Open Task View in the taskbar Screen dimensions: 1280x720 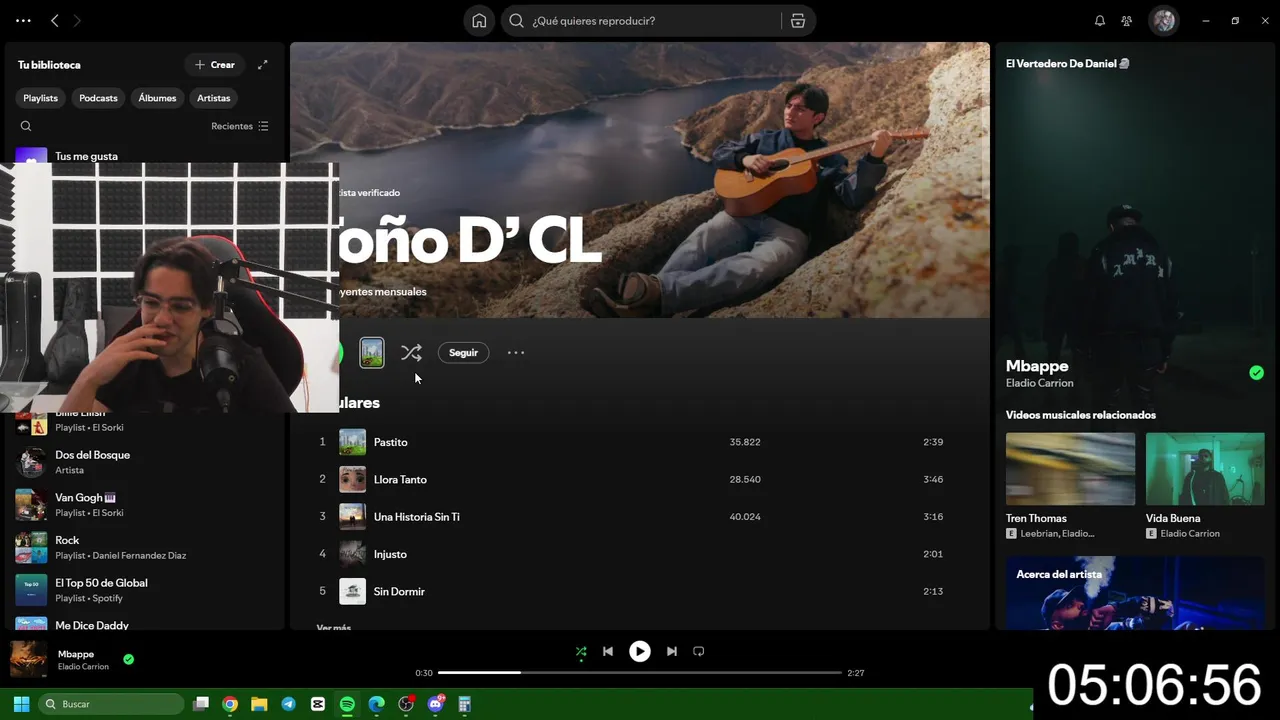201,704
